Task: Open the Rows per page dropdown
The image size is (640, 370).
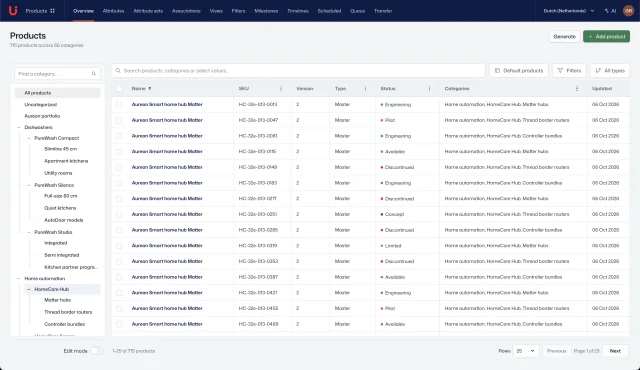Action: click(x=526, y=351)
